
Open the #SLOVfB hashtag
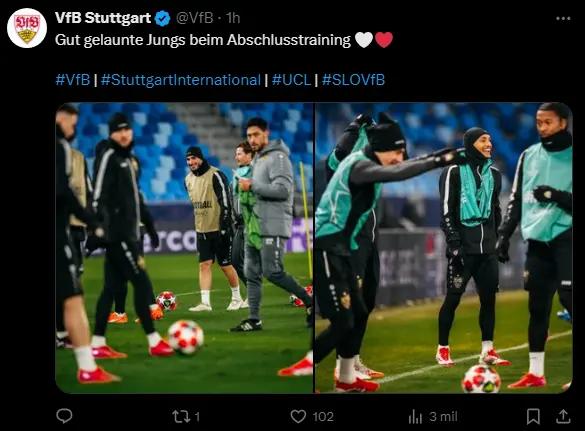point(353,80)
